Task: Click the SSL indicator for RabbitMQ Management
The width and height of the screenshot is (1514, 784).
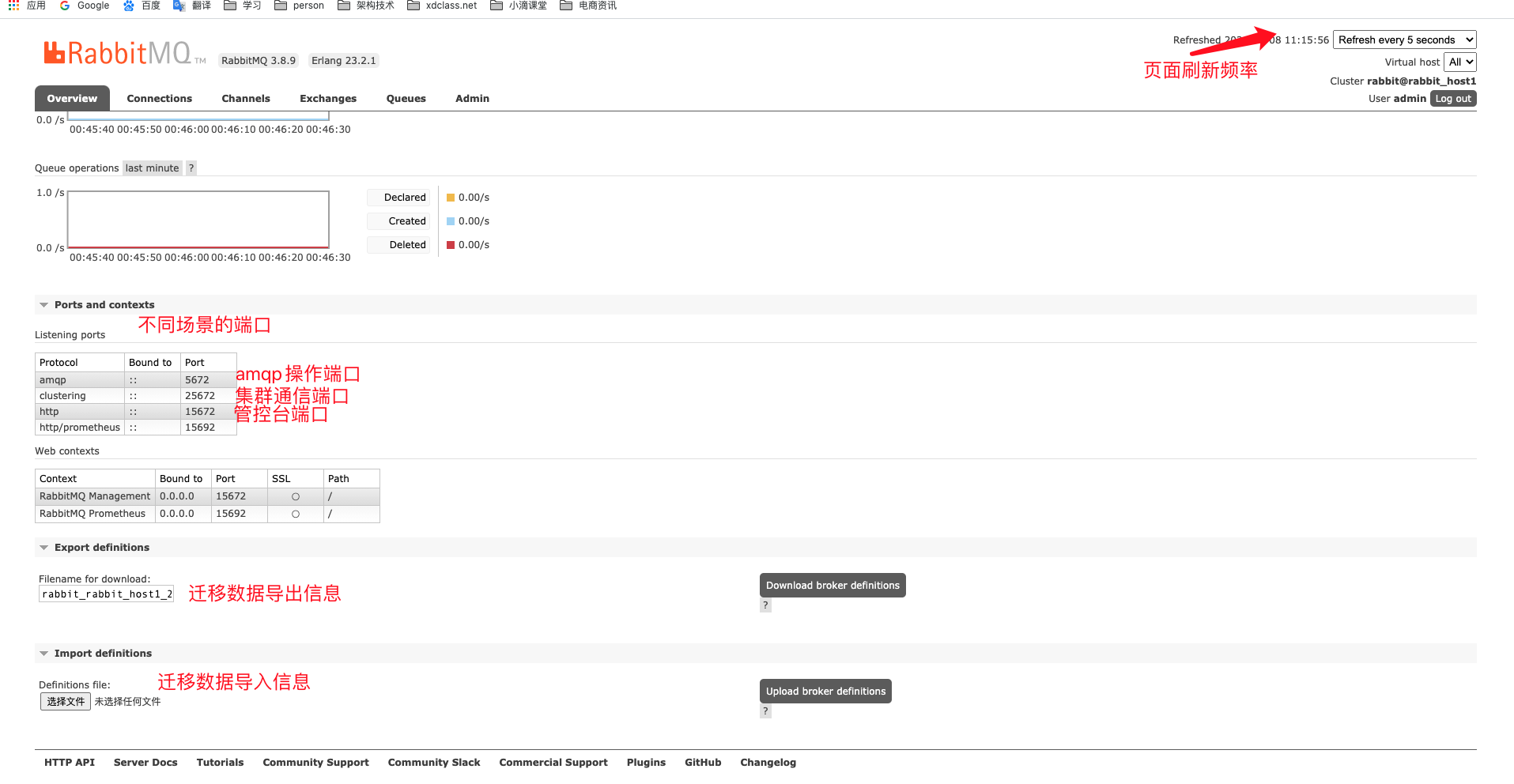Action: pyautogui.click(x=296, y=496)
